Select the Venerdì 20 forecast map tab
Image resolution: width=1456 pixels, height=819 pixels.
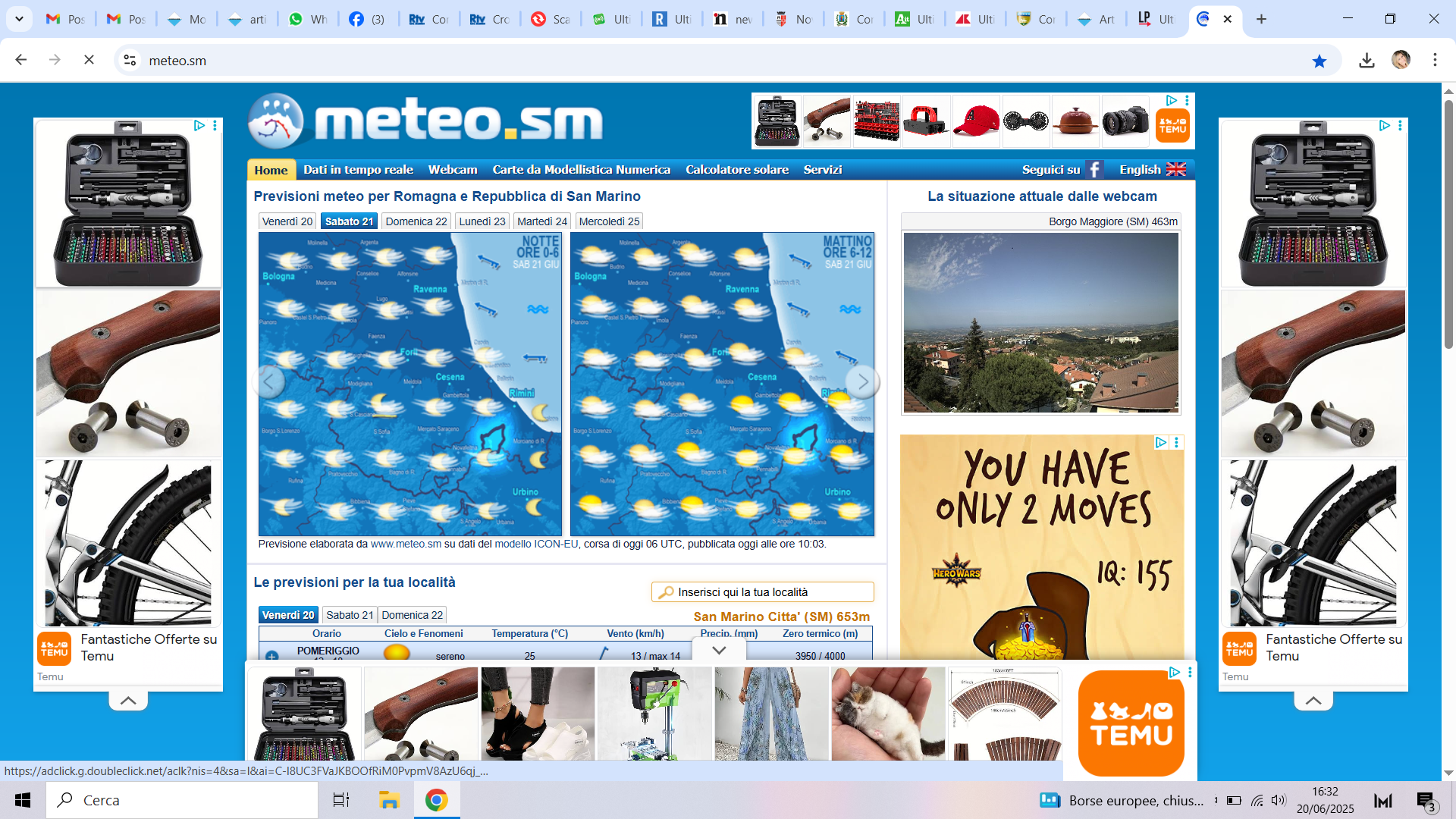[x=287, y=221]
